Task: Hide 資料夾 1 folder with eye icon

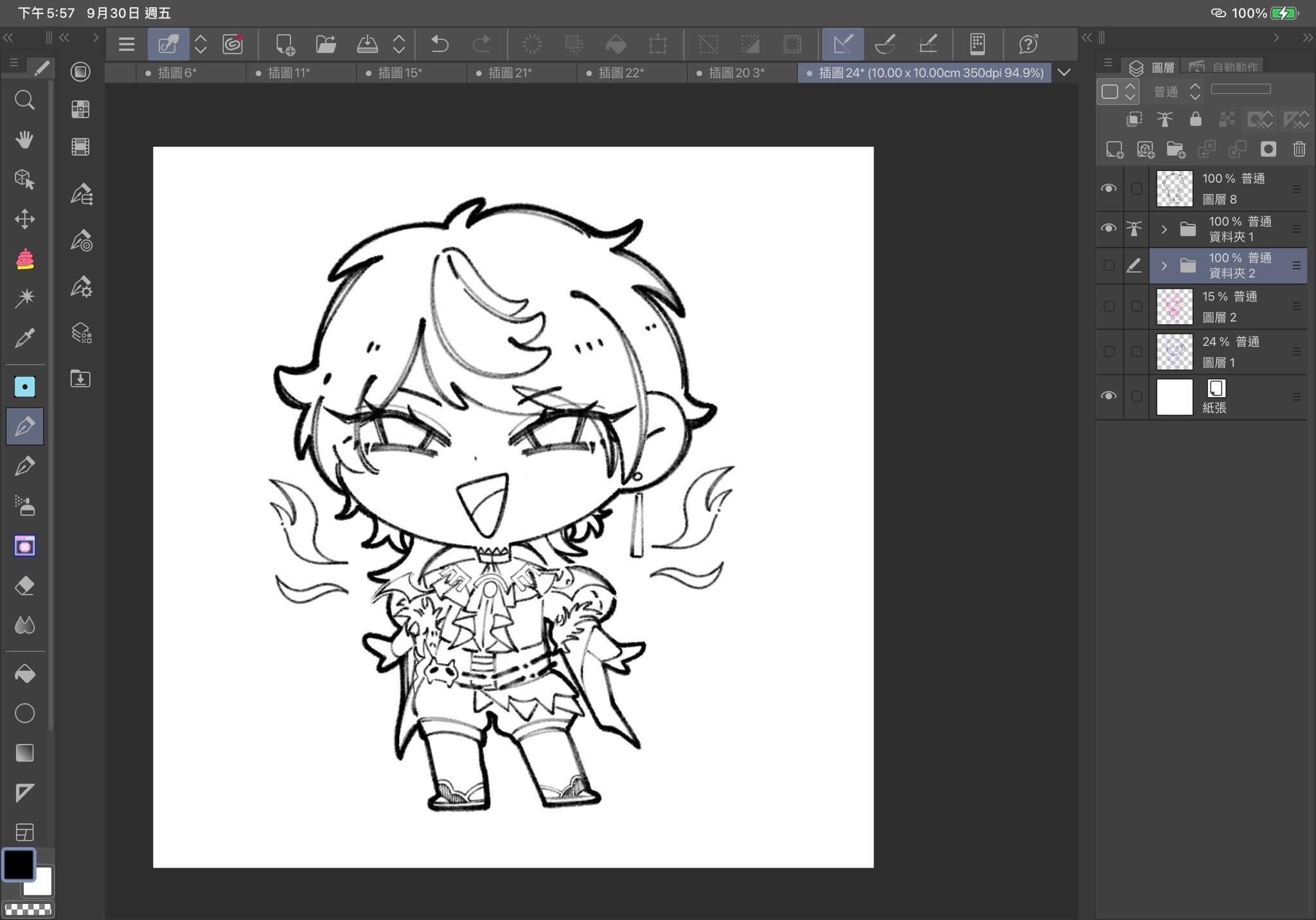Action: pos(1108,228)
